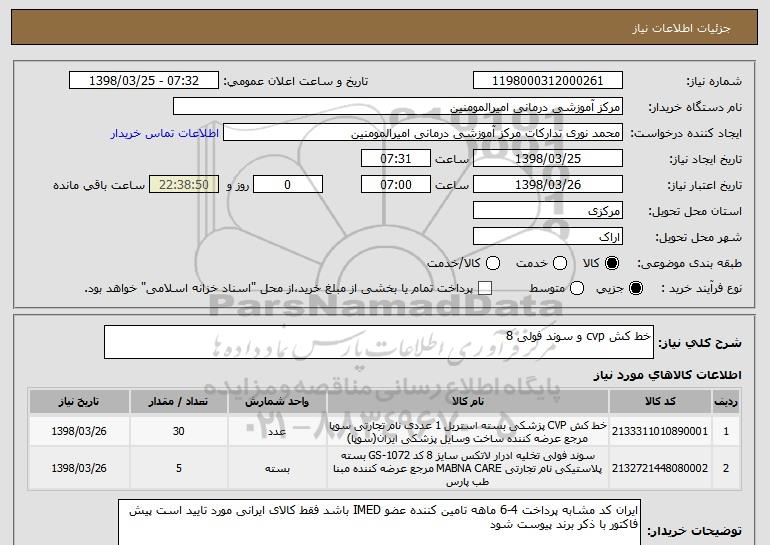The width and height of the screenshot is (770, 545).
Task: Click the quantity 30 cell
Action: point(178,431)
